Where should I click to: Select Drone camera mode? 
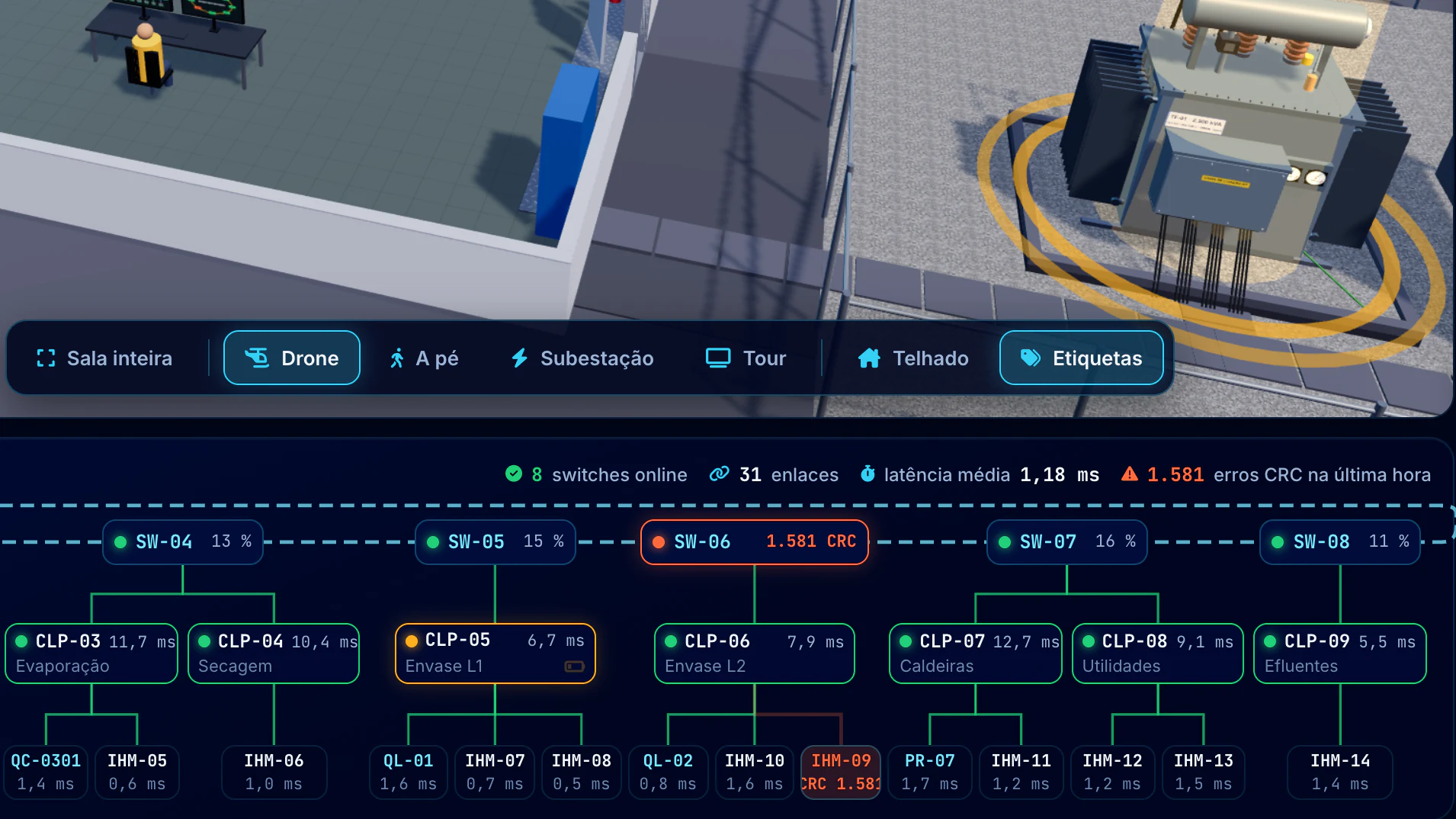coord(292,358)
